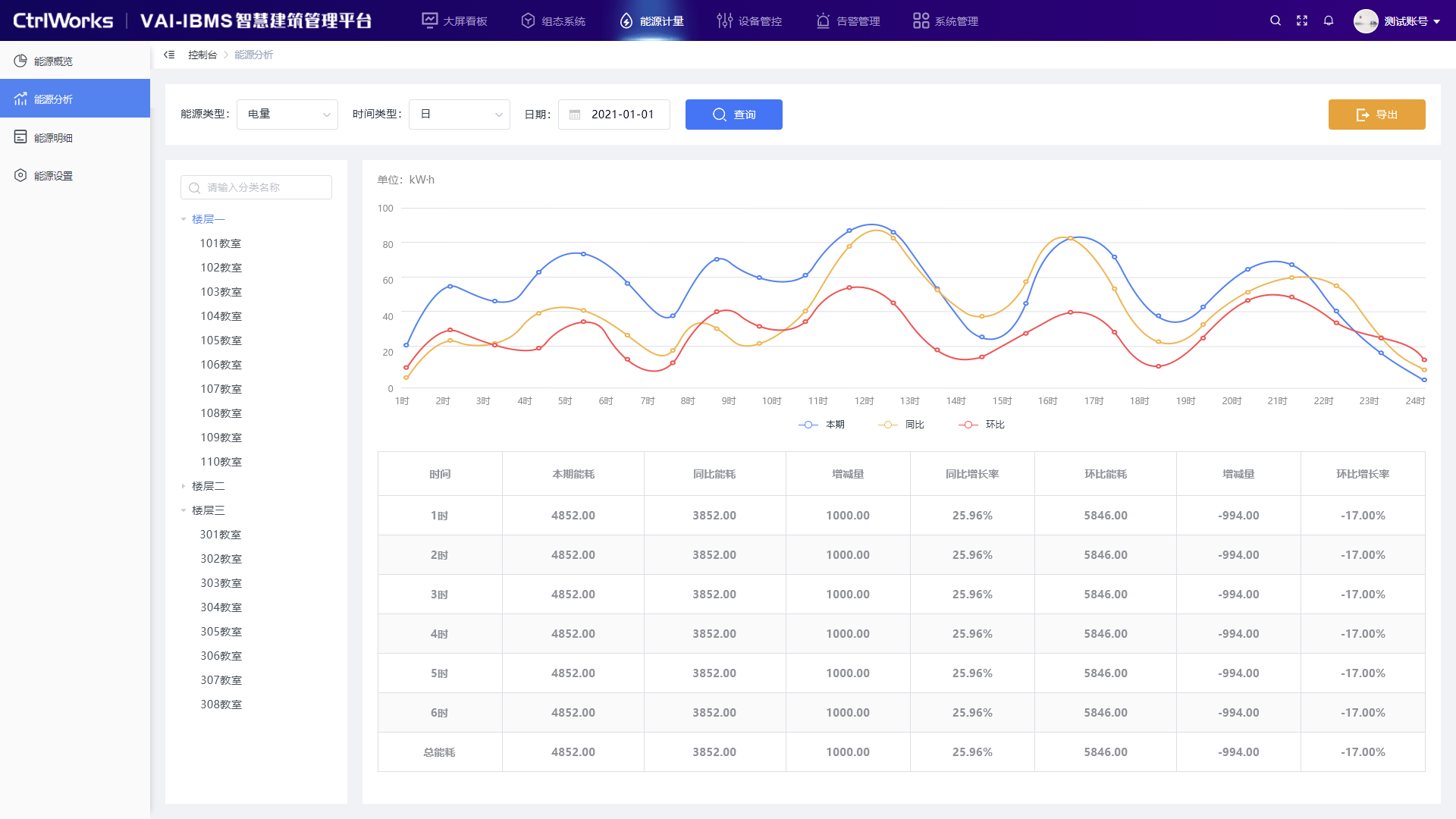Click the 能源明细 list icon
Viewport: 1456px width, 819px height.
pos(20,137)
